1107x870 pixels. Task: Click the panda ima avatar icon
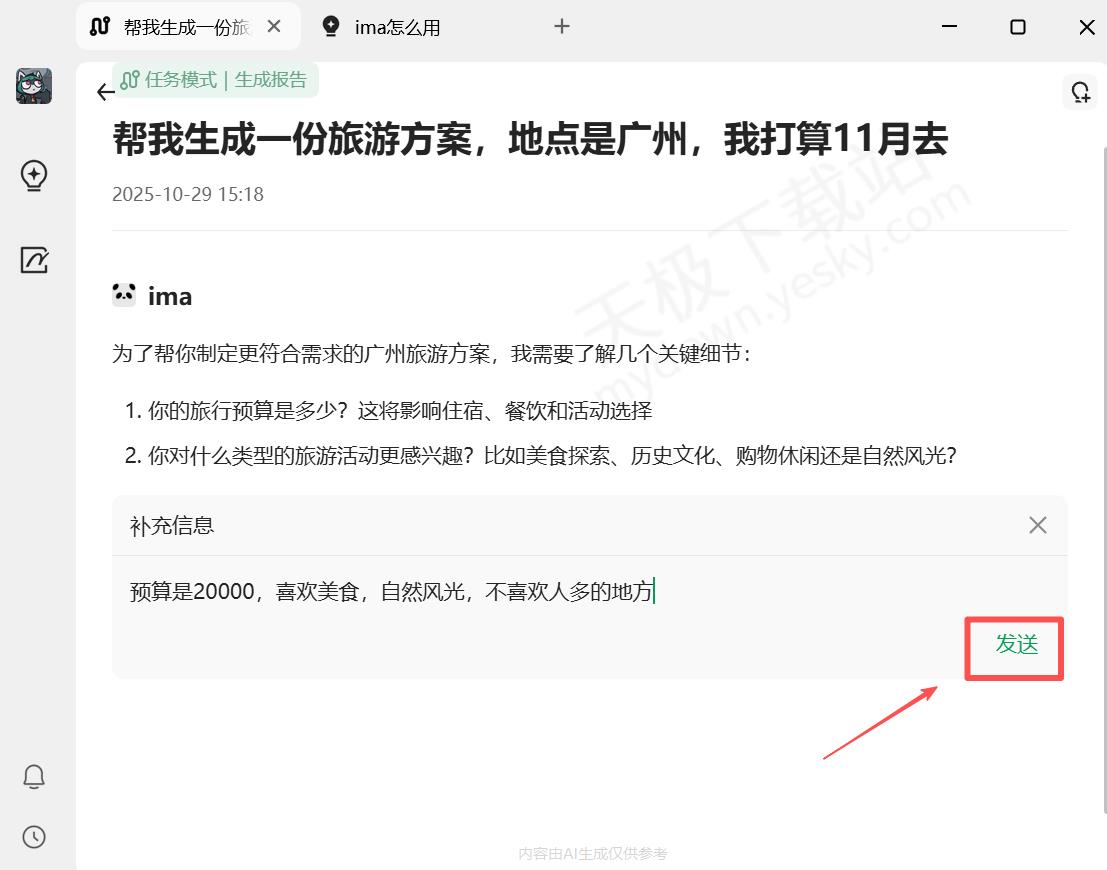[x=124, y=295]
